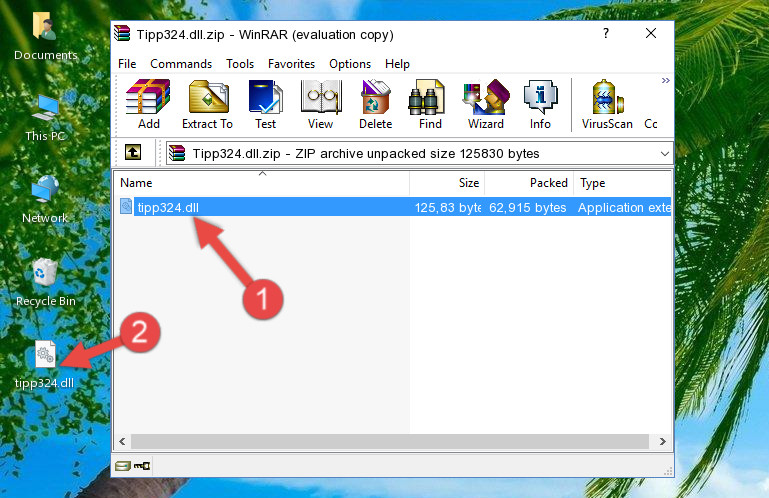Close the WinRAR window
Screen dimensions: 769x498
coord(651,33)
